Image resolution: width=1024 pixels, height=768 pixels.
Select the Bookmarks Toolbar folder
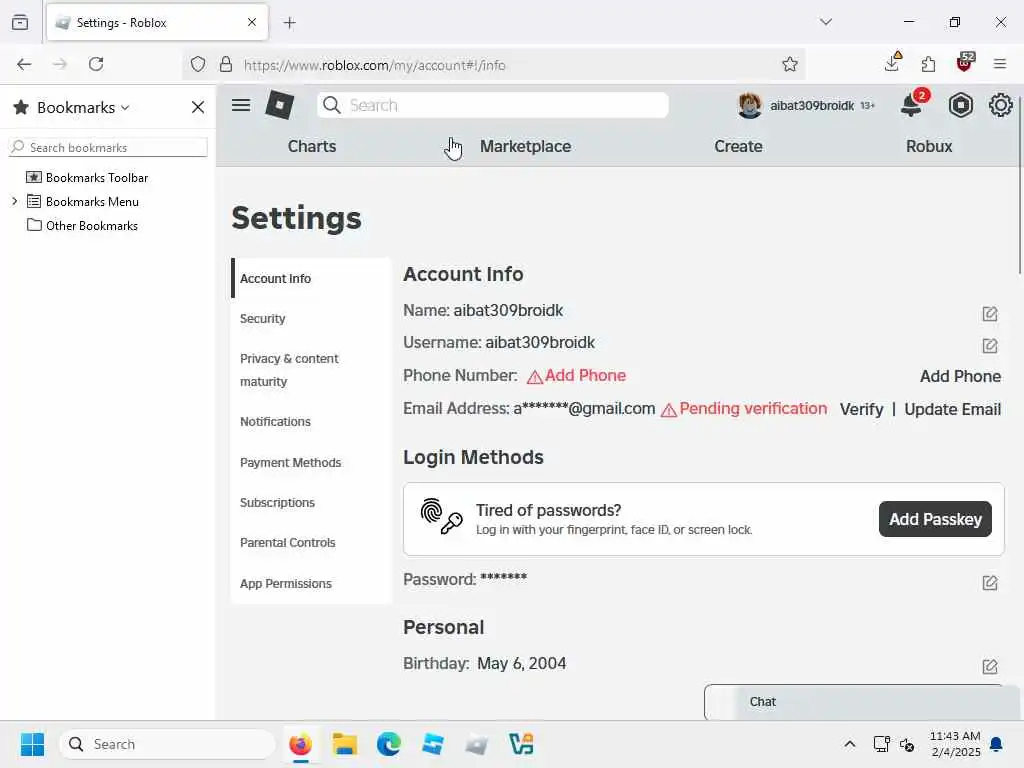click(x=87, y=178)
